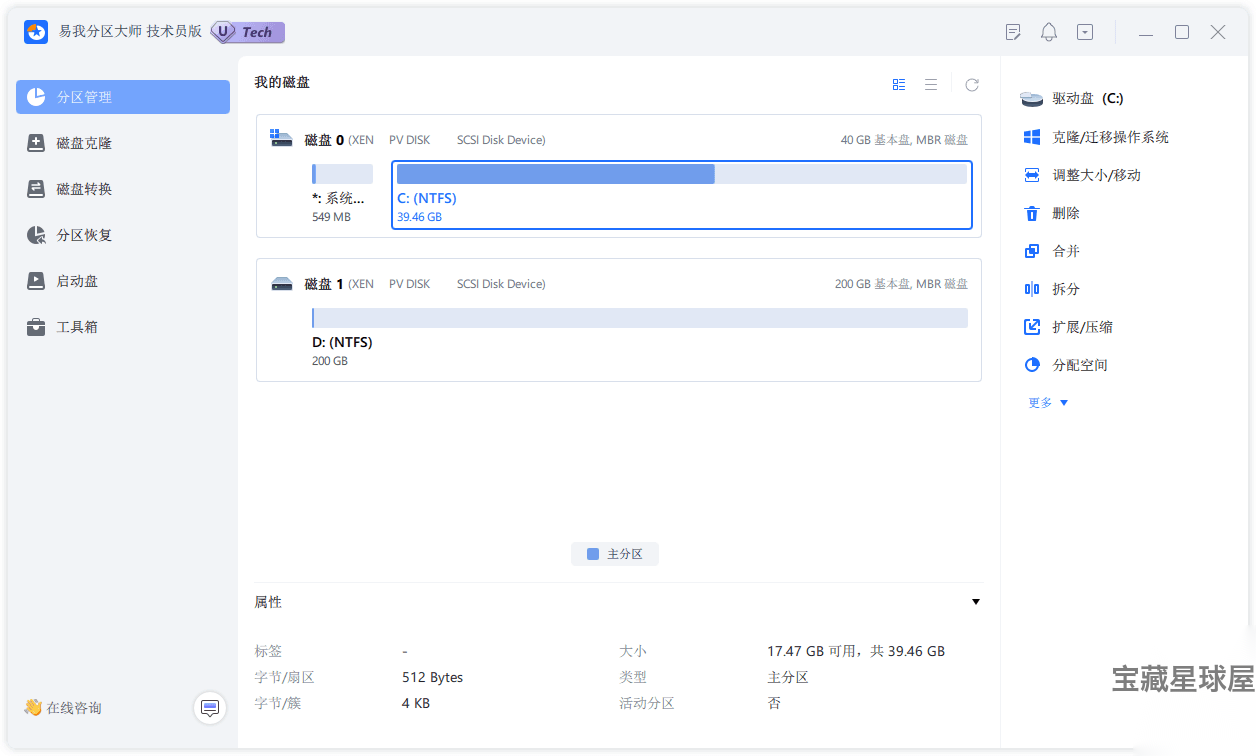Click the Tech edition badge

coord(248,32)
